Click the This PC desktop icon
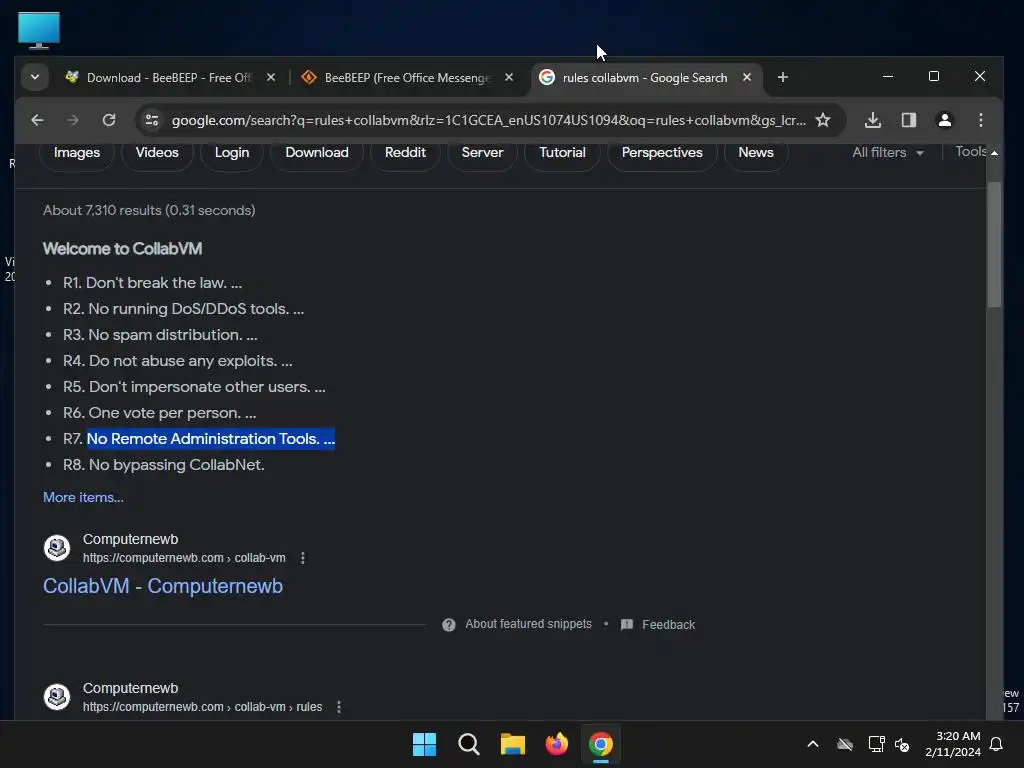Screen dimensions: 1024x768 coord(39,30)
